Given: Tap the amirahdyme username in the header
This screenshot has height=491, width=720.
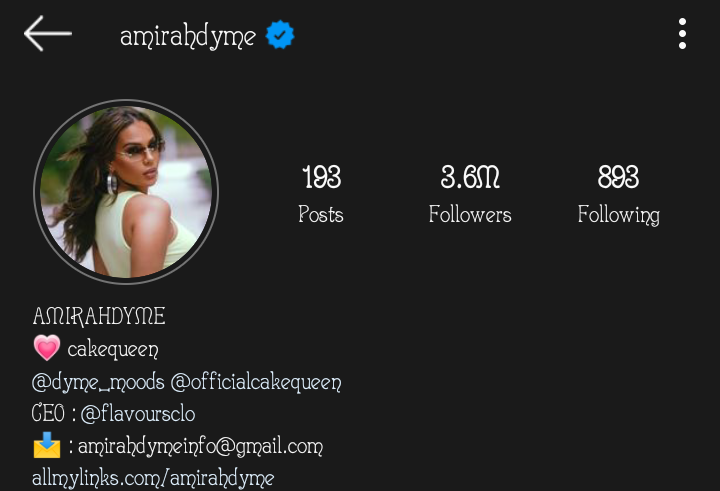Looking at the screenshot, I should [x=188, y=36].
